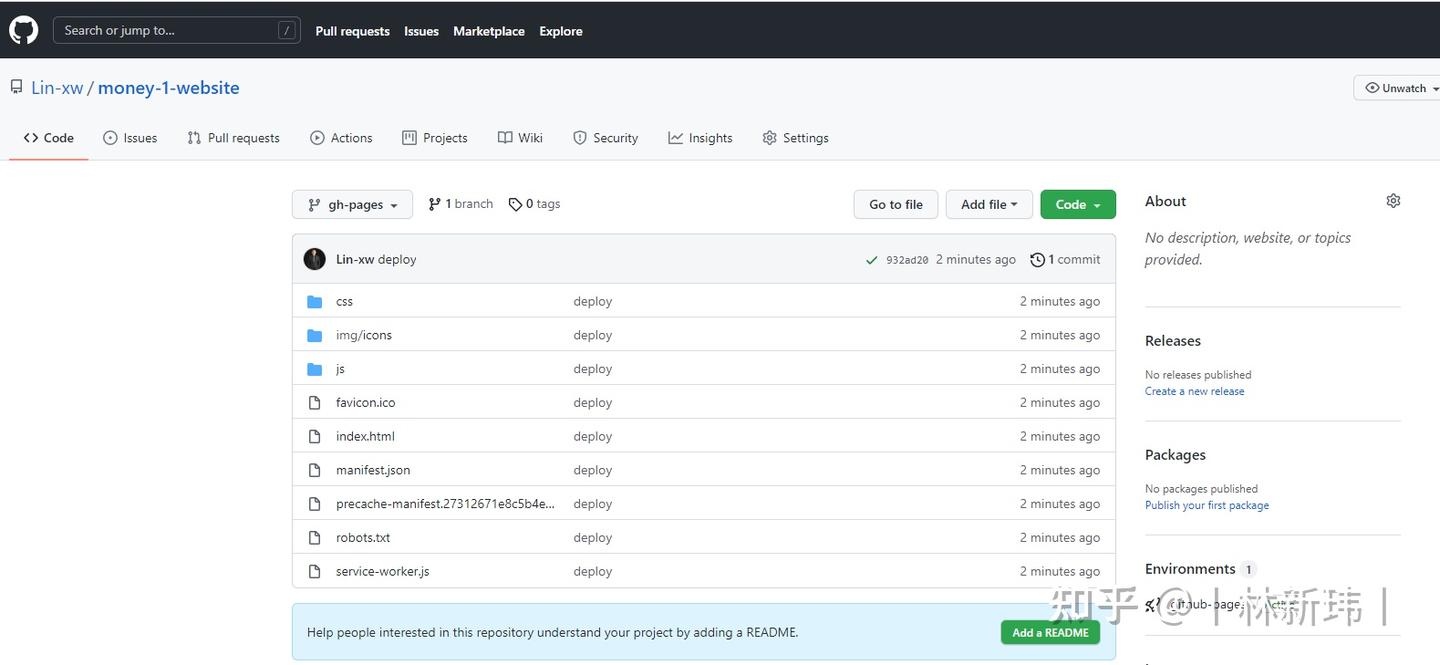Open the 1 branch link

[460, 204]
